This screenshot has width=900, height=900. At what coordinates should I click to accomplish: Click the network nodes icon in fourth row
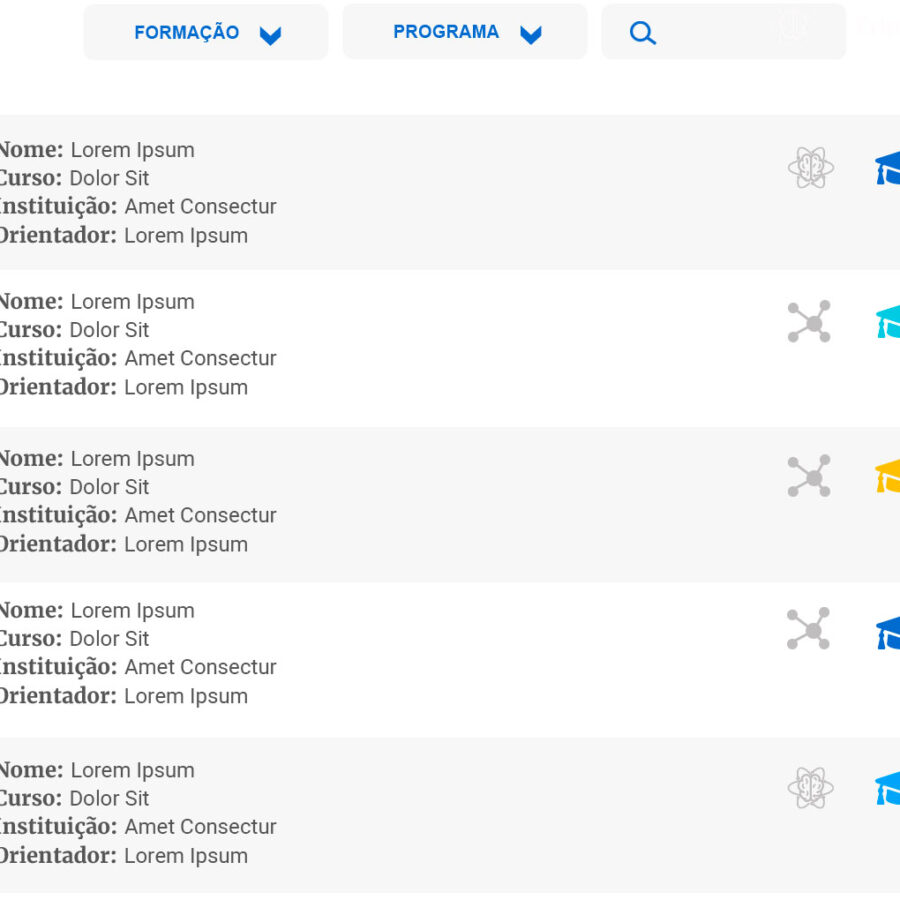(808, 629)
